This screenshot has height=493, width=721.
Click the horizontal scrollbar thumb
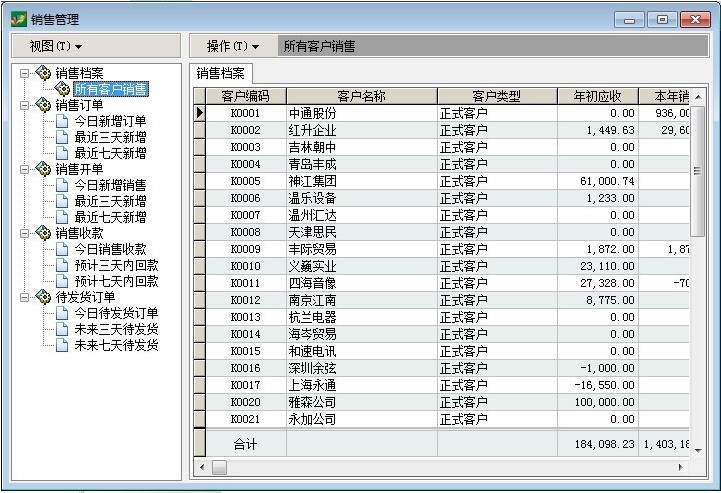(x=219, y=467)
